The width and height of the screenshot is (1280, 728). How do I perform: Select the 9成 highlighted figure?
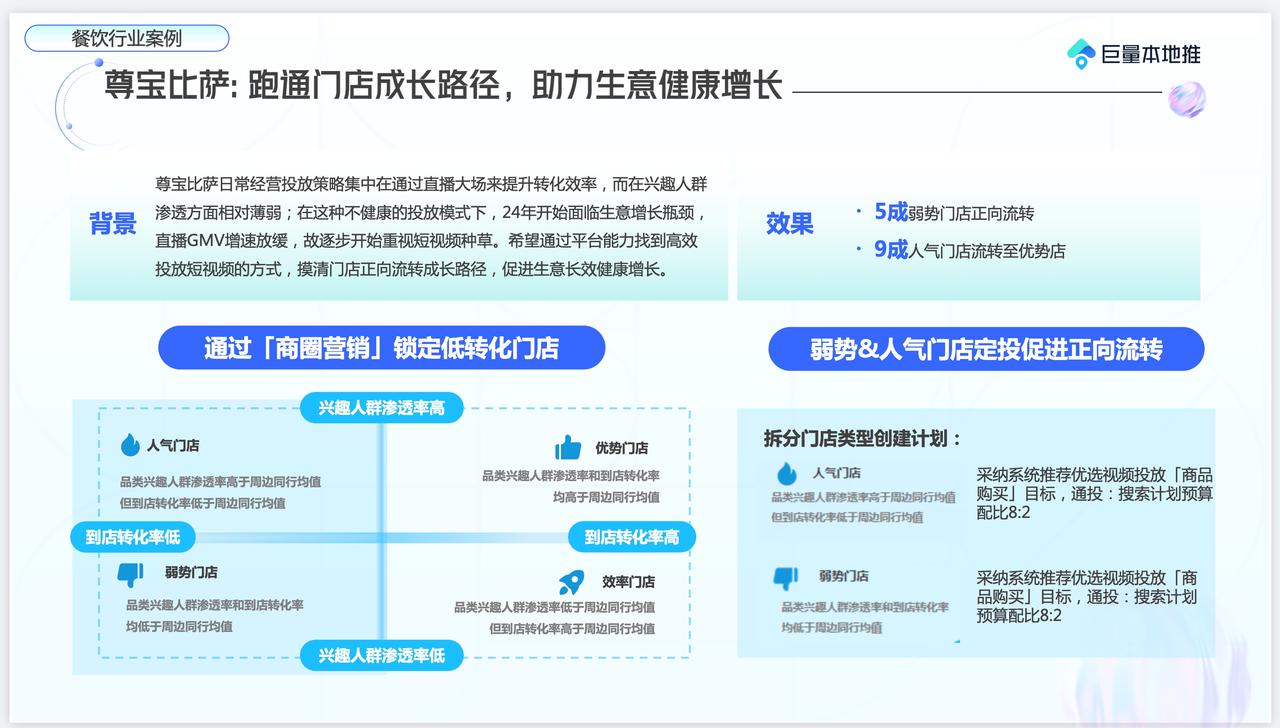[x=890, y=250]
